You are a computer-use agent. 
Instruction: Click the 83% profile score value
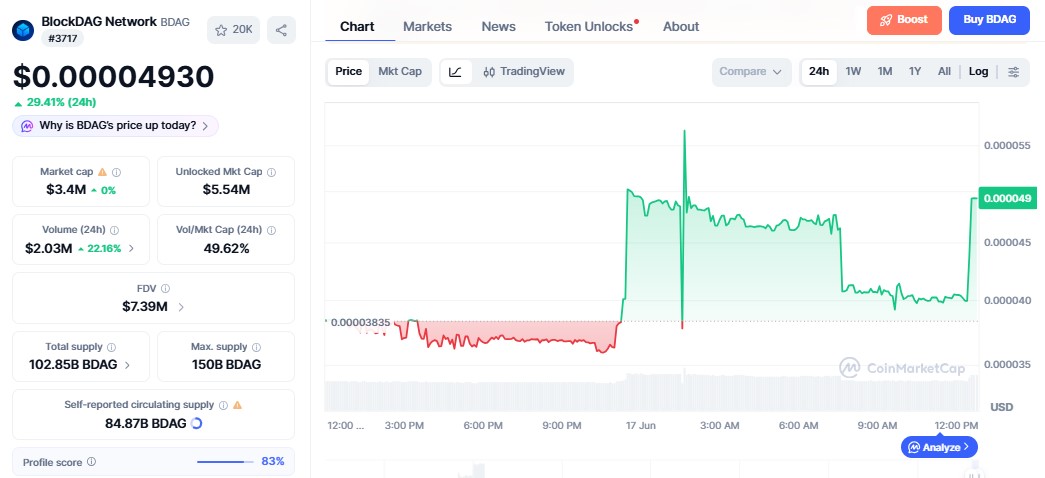(273, 461)
